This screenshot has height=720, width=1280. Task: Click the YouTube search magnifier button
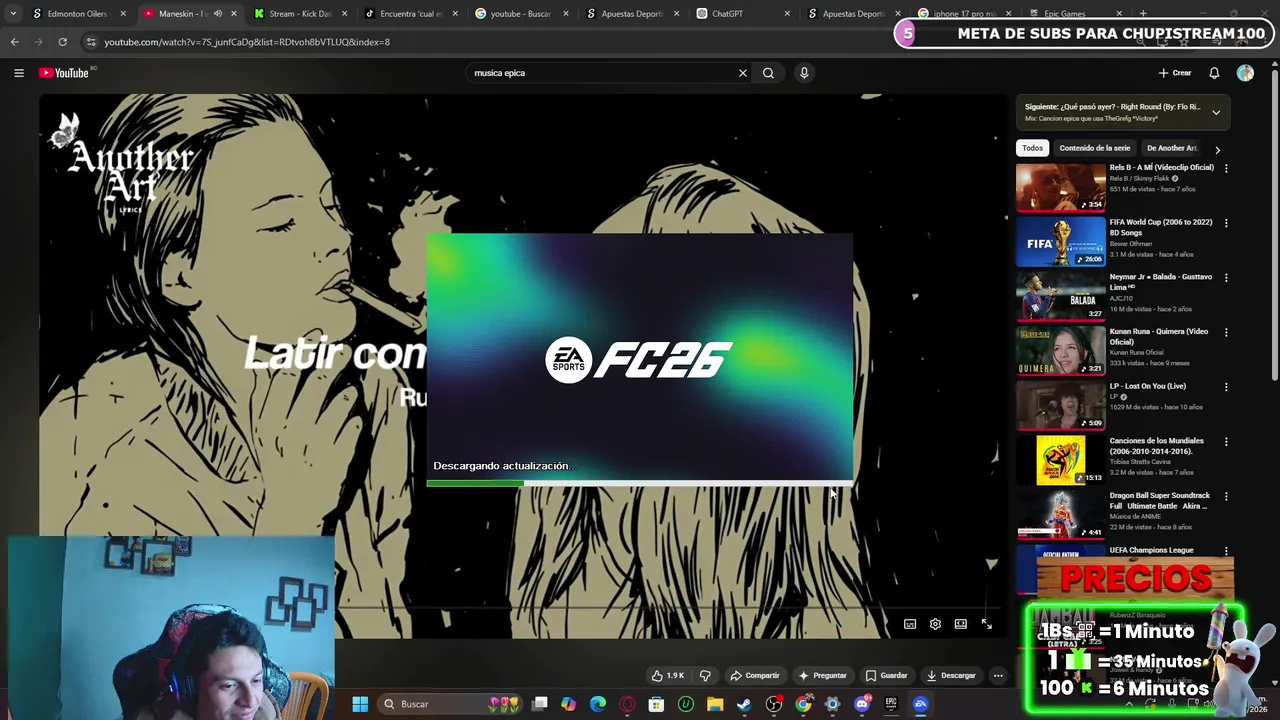click(x=768, y=73)
